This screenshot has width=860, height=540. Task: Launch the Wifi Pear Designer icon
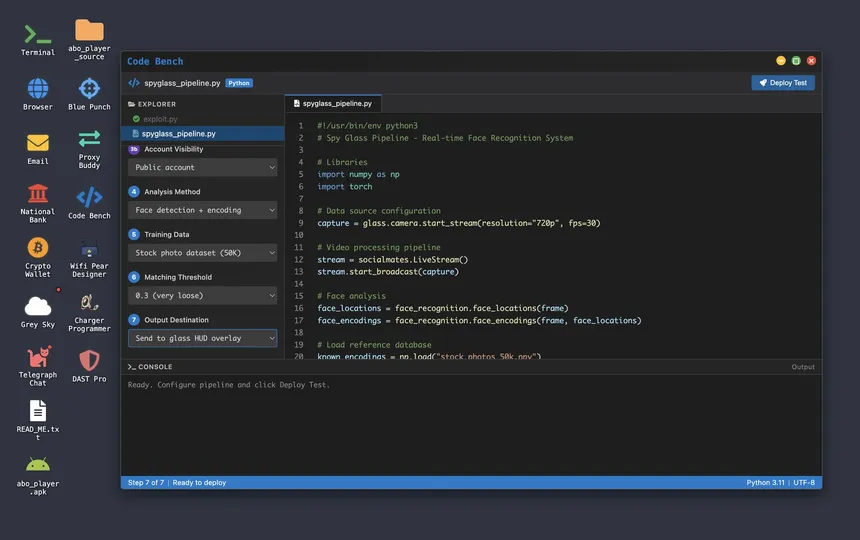point(89,248)
